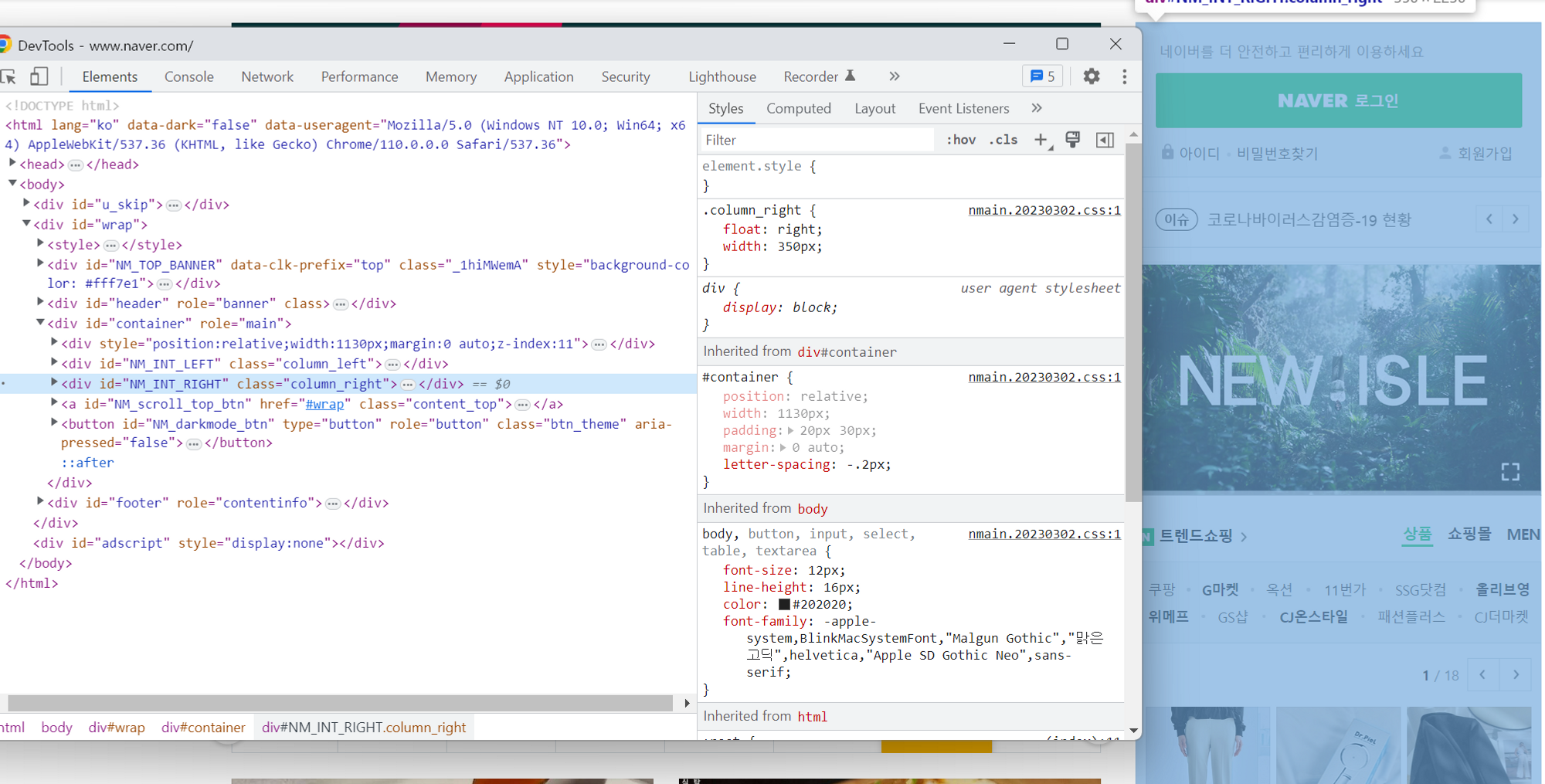Select div#container in the breadcrumb

(x=203, y=728)
